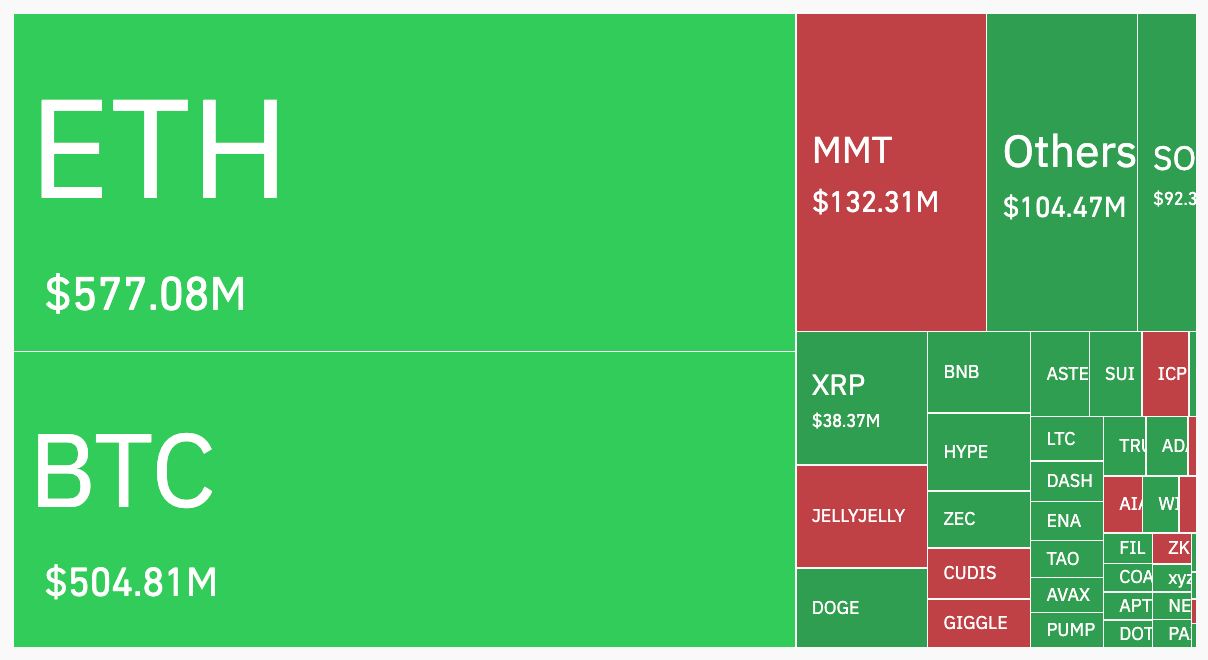Image resolution: width=1208 pixels, height=660 pixels.
Task: Click the ETH treemap block
Action: (404, 182)
